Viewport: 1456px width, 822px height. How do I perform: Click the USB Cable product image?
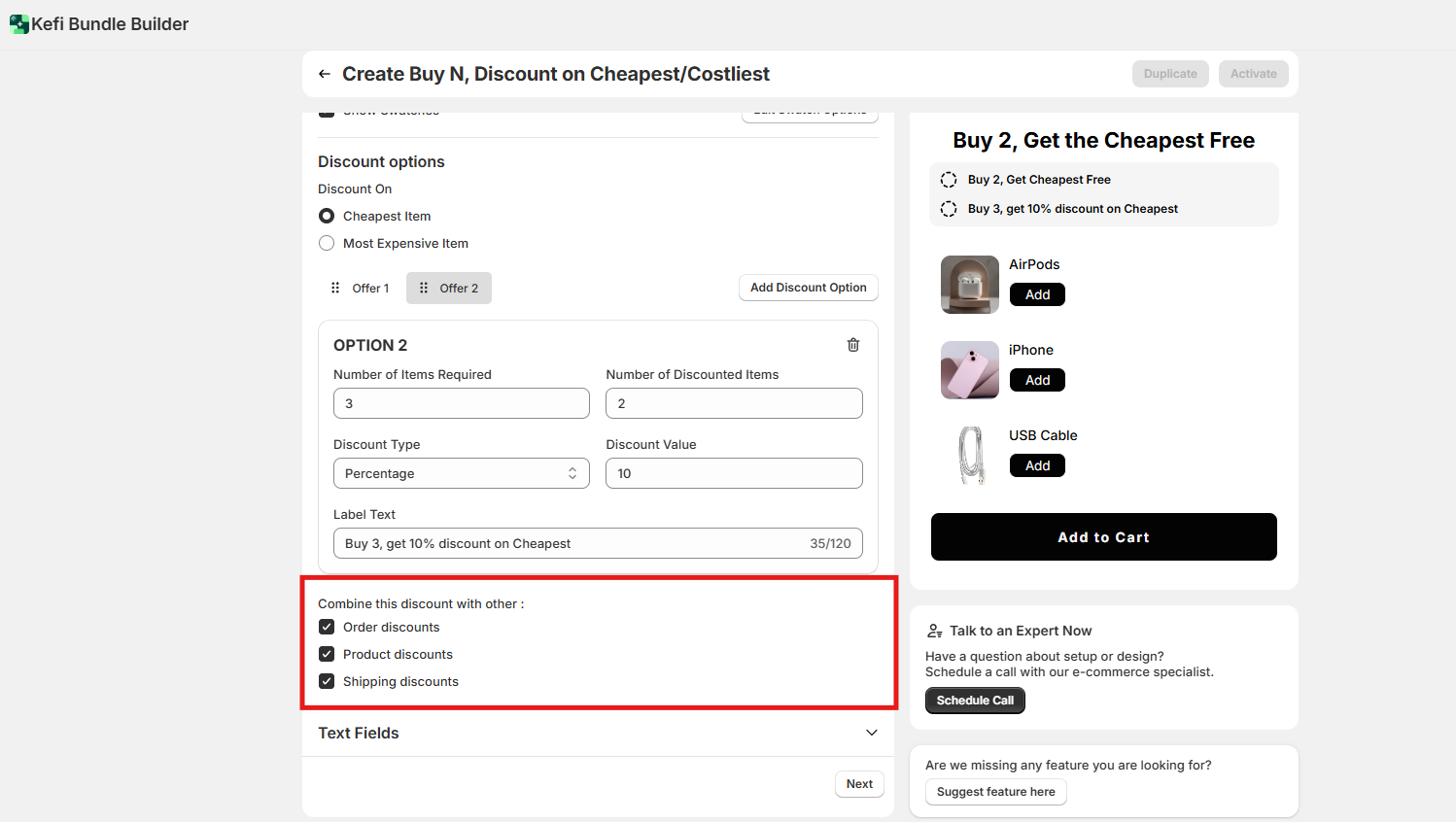(x=969, y=456)
